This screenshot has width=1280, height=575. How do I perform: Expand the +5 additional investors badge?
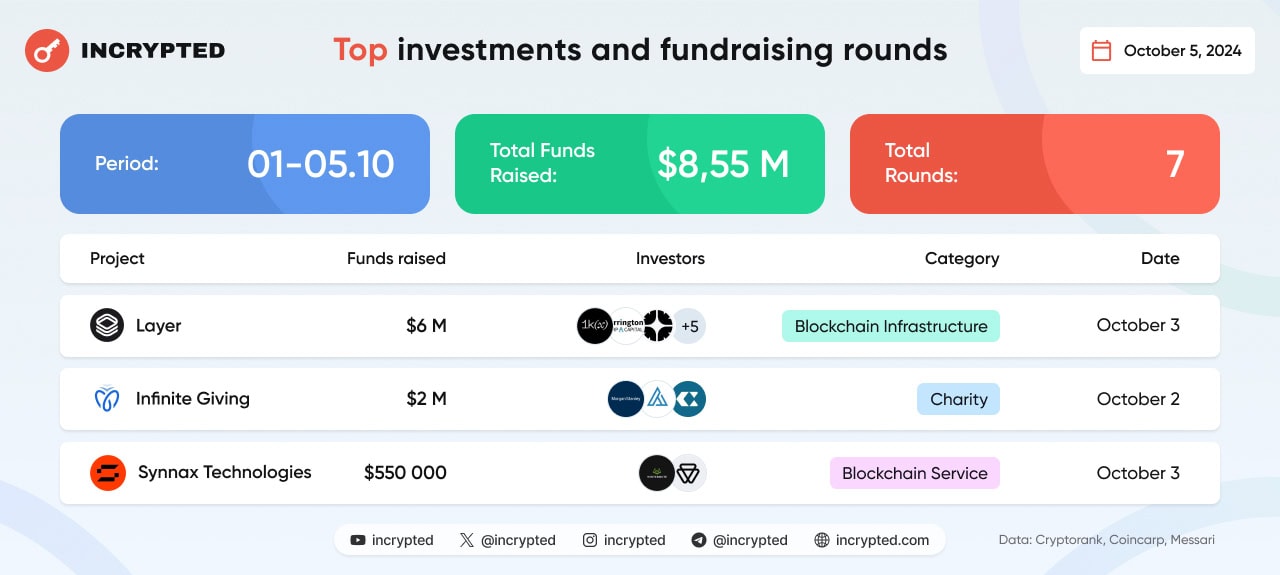[689, 326]
